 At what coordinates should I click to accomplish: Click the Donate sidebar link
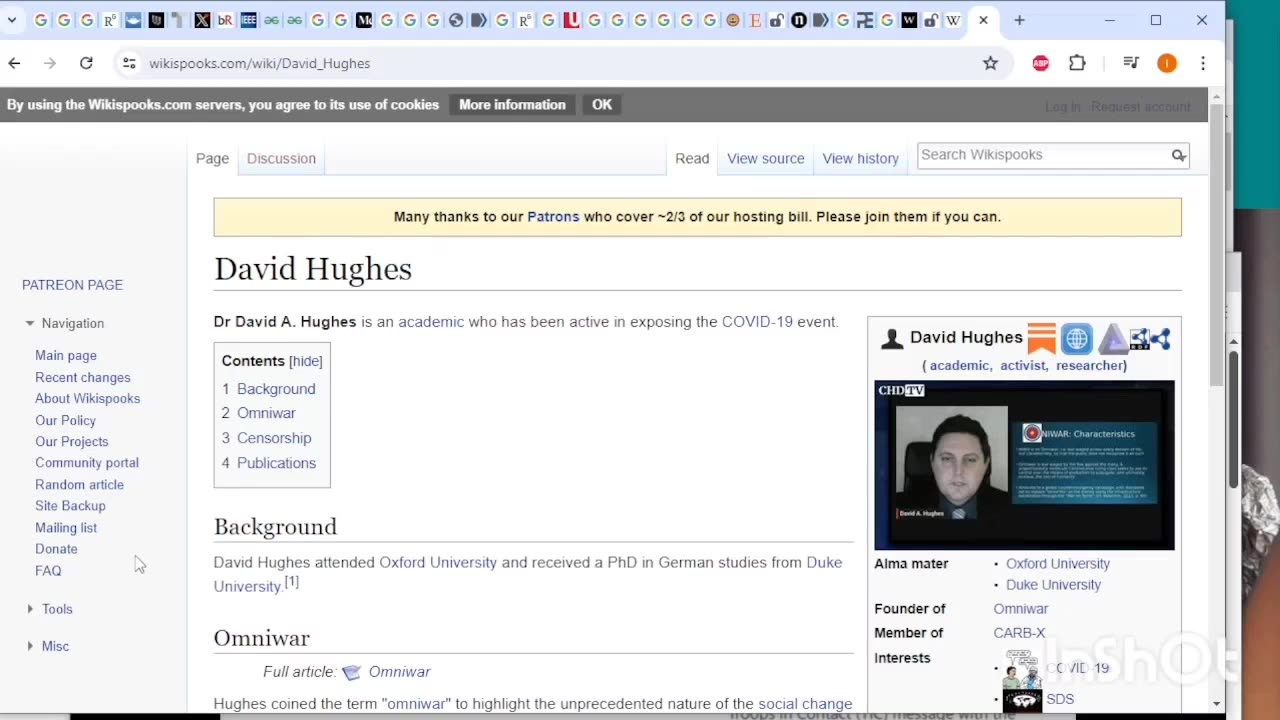pos(56,549)
